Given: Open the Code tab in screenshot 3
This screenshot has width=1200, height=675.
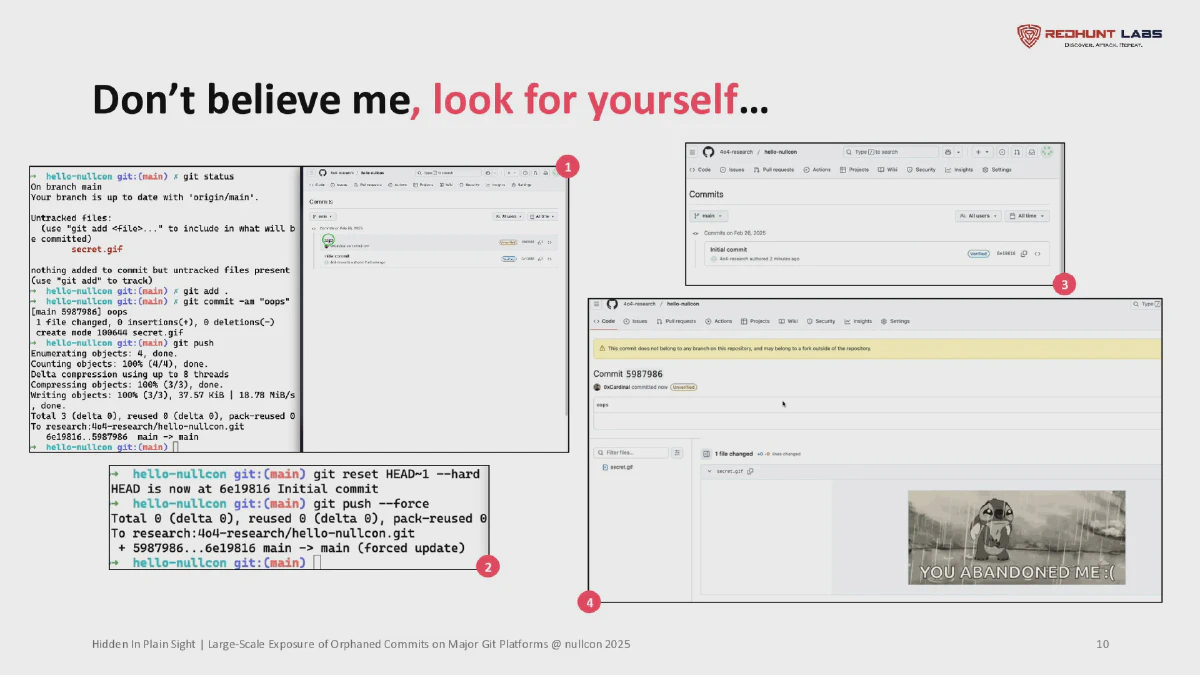Looking at the screenshot, I should click(700, 170).
